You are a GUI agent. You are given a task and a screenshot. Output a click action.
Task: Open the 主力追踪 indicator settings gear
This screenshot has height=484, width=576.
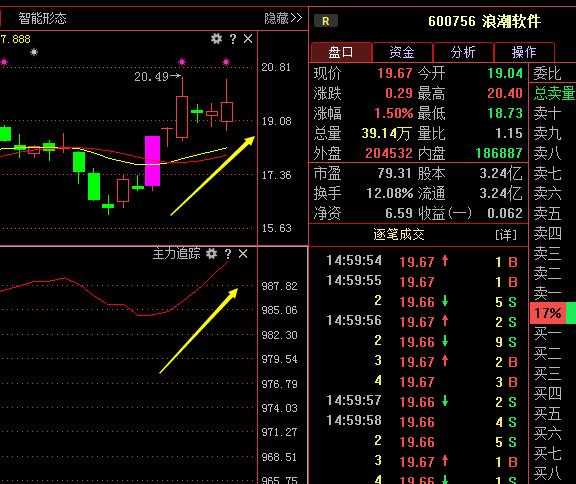(x=211, y=253)
